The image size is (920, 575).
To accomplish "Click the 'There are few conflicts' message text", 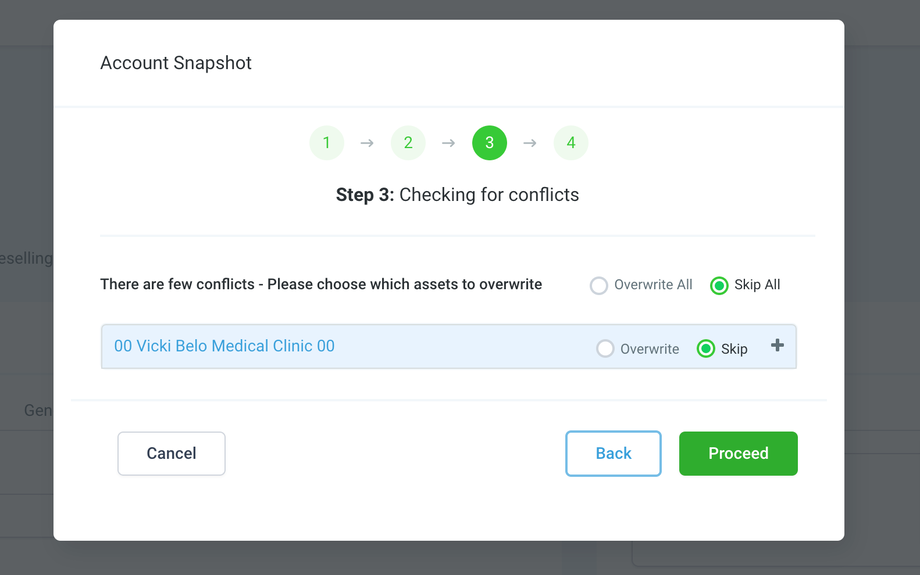I will point(321,284).
